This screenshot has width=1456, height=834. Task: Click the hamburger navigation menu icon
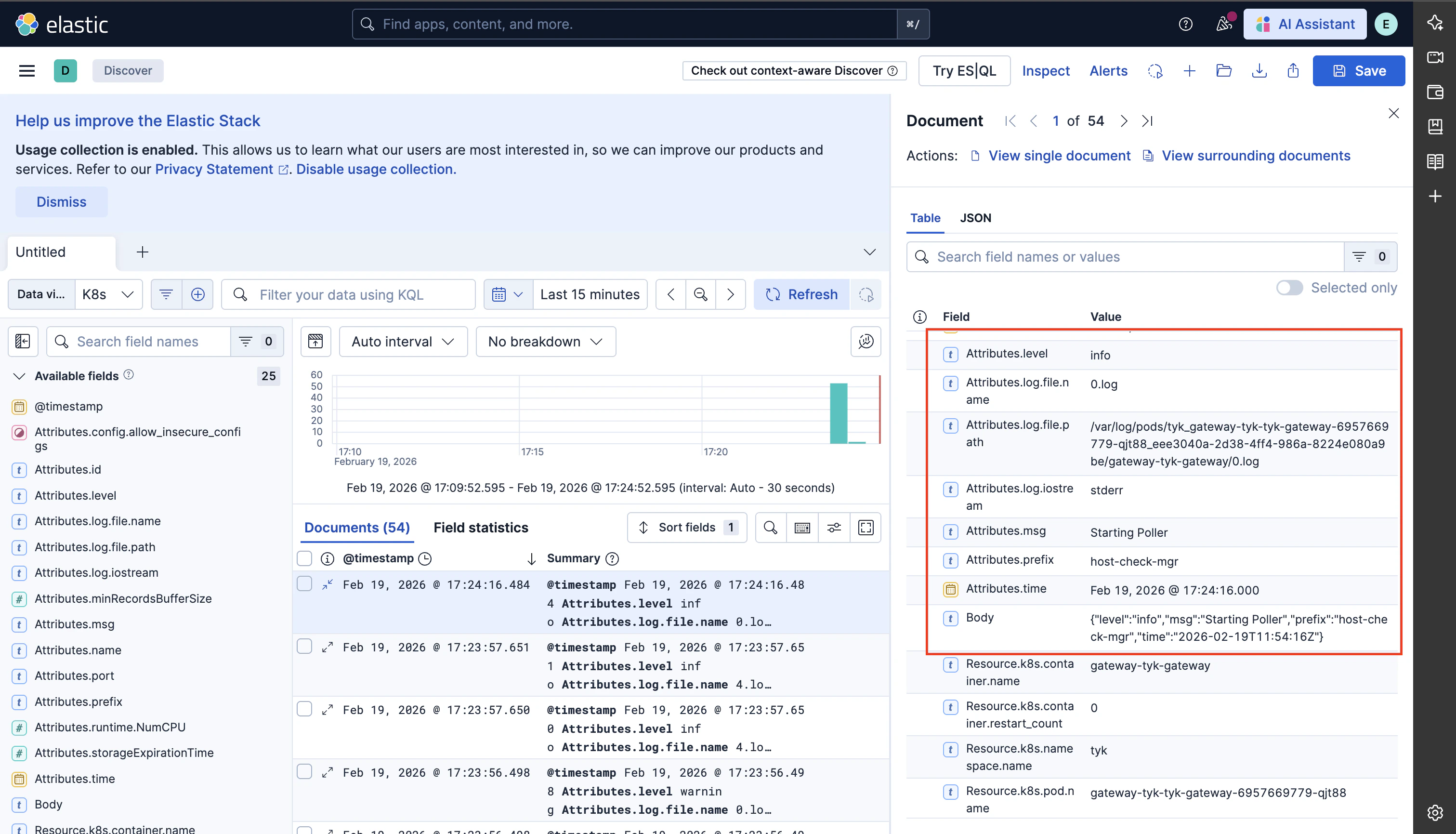(27, 70)
